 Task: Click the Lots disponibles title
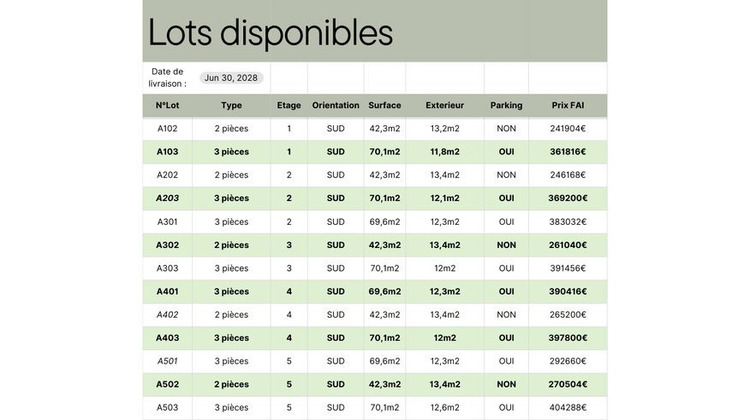[x=270, y=32]
